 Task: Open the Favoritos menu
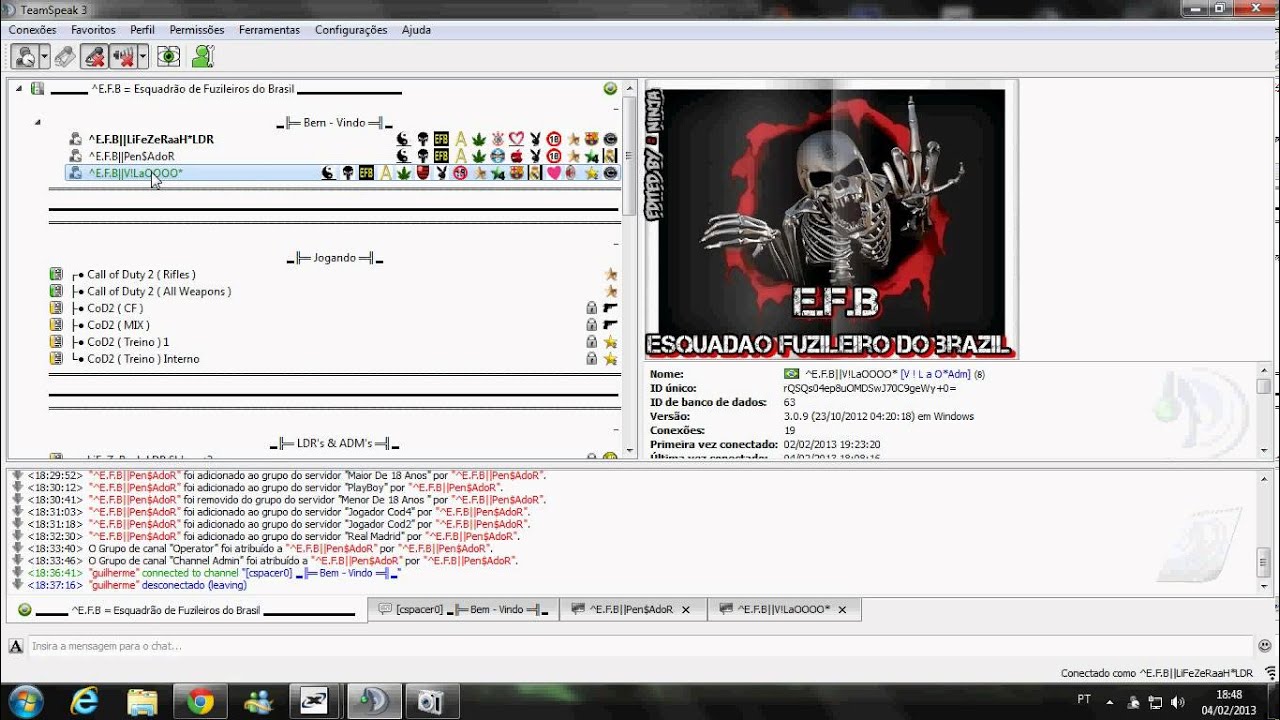pos(93,30)
